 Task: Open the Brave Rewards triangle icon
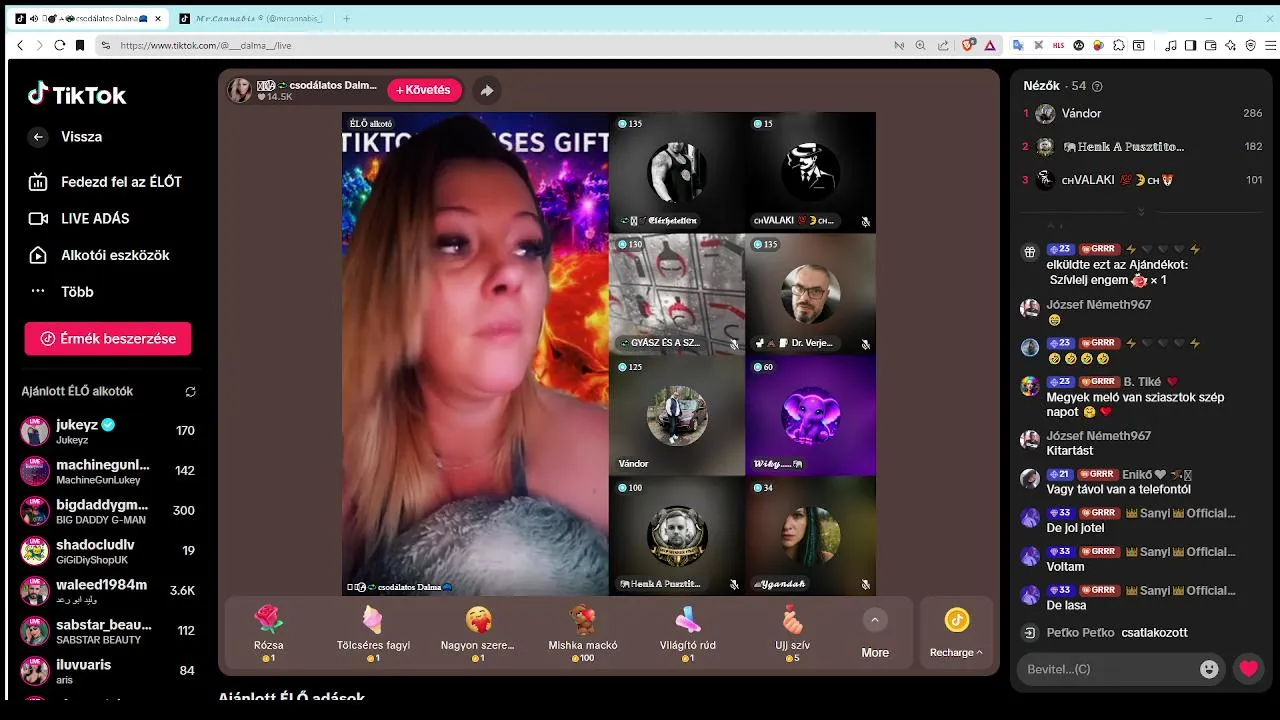click(990, 45)
